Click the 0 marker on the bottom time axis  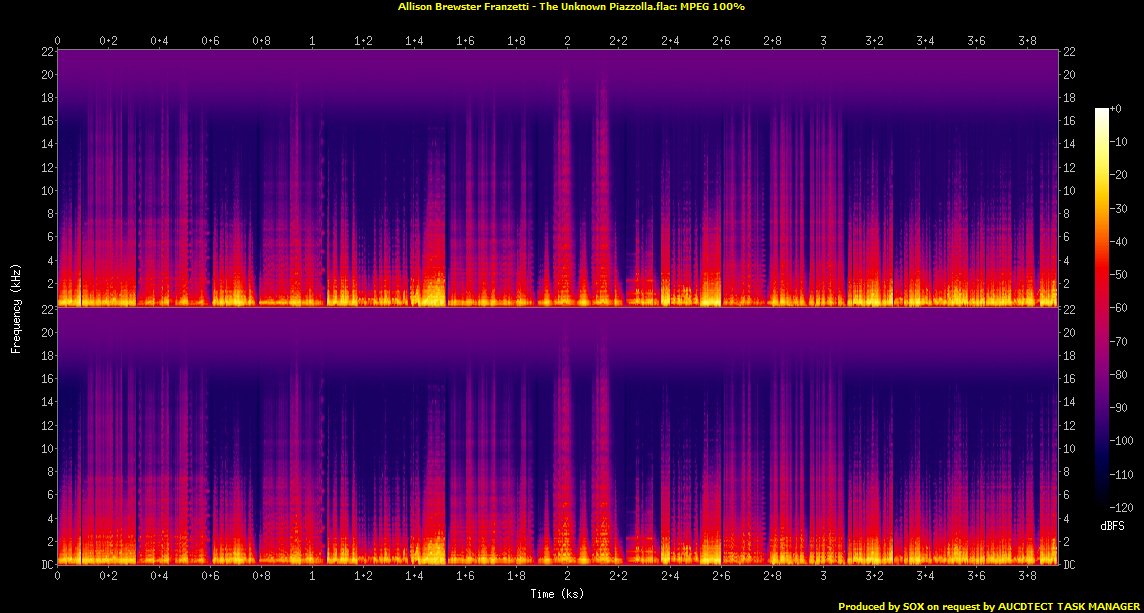58,577
